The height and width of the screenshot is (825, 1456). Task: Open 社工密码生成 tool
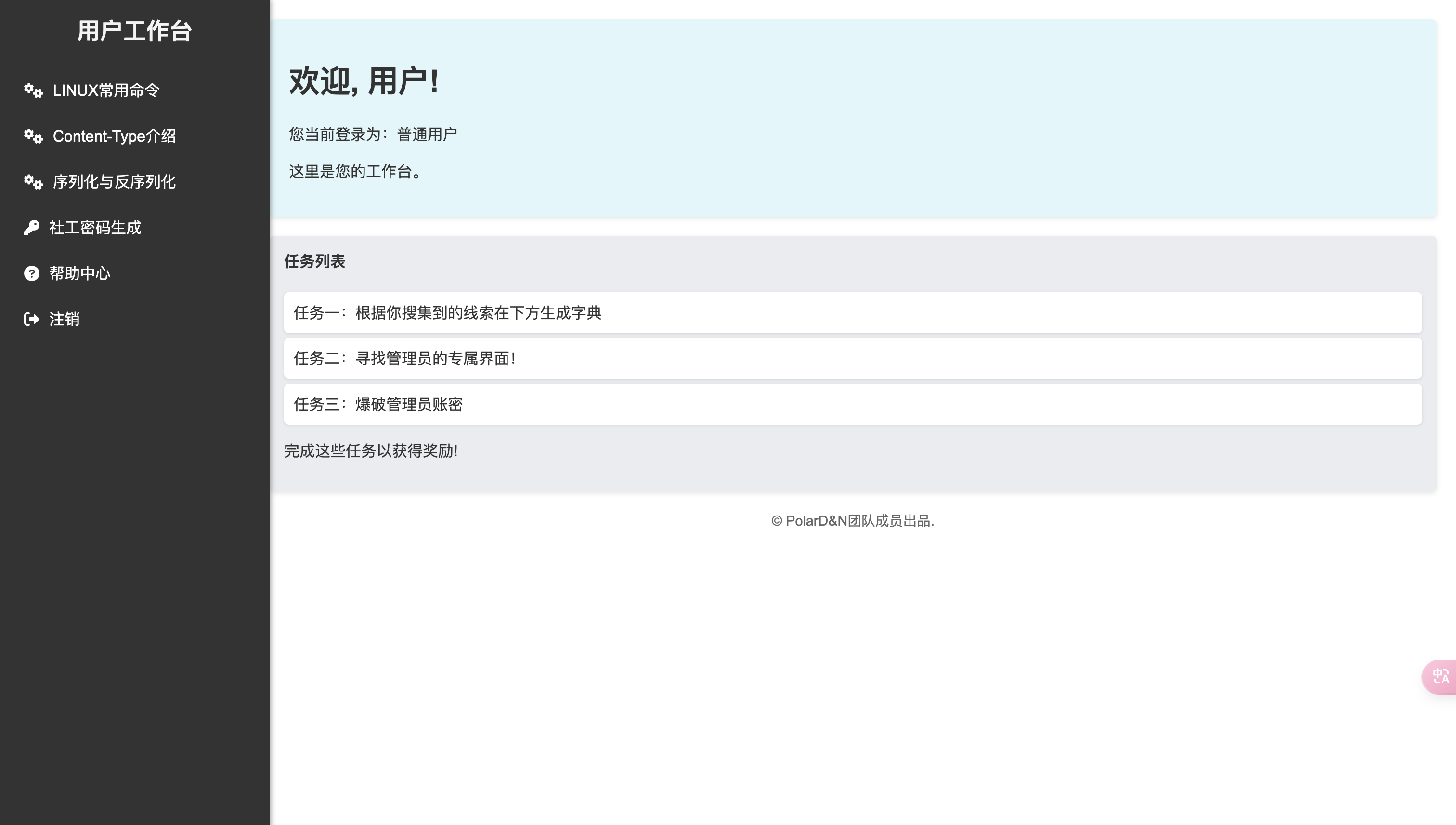pyautogui.click(x=95, y=228)
